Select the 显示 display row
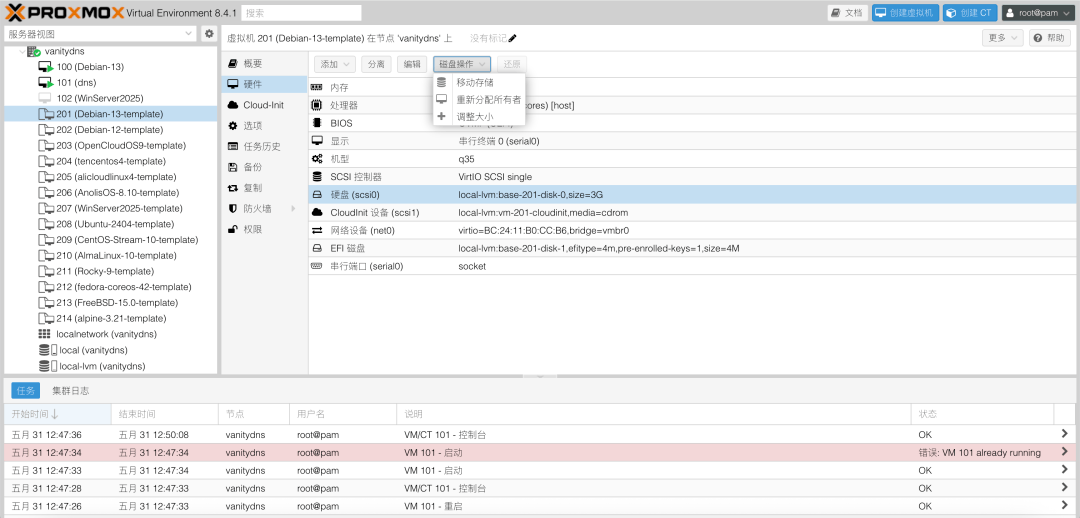 pyautogui.click(x=694, y=141)
